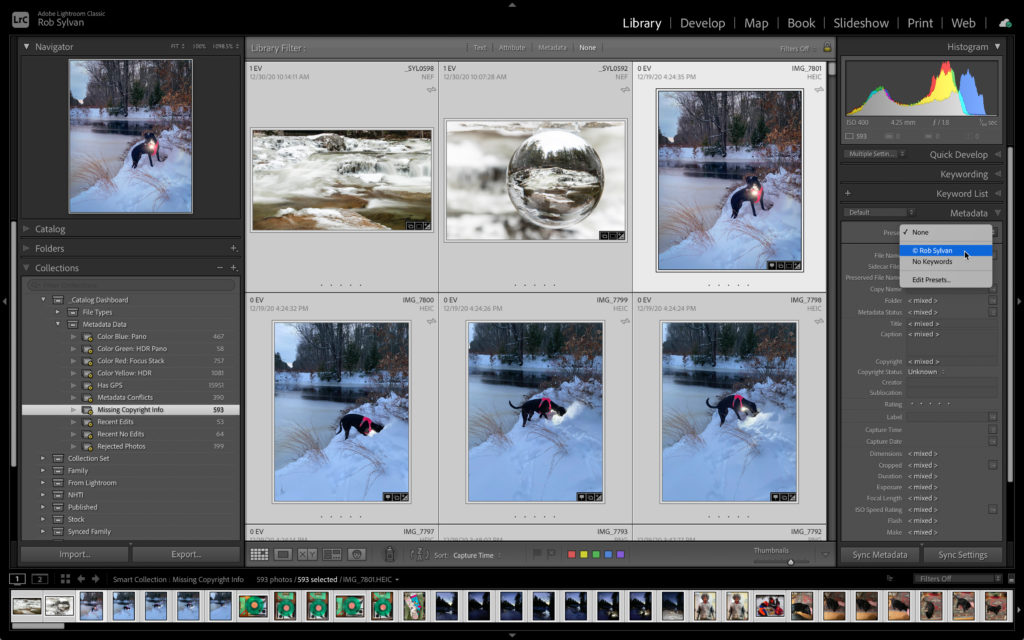Viewport: 1024px width, 640px height.
Task: Open Survey view icon in the toolbar
Action: [331, 554]
